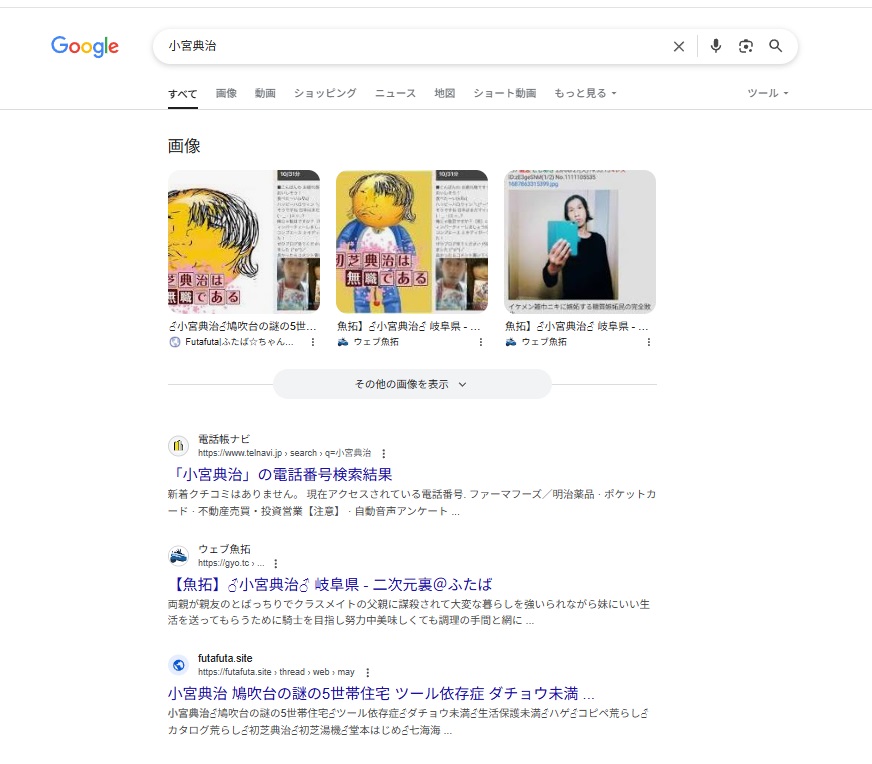The height and width of the screenshot is (764, 872).
Task: Open the mirror selfie image thumbnail
Action: 580,242
